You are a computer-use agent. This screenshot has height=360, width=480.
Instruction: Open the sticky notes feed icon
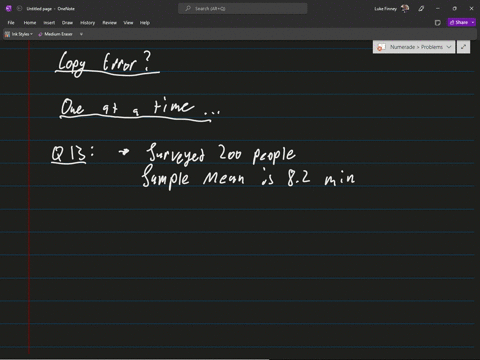click(x=438, y=23)
